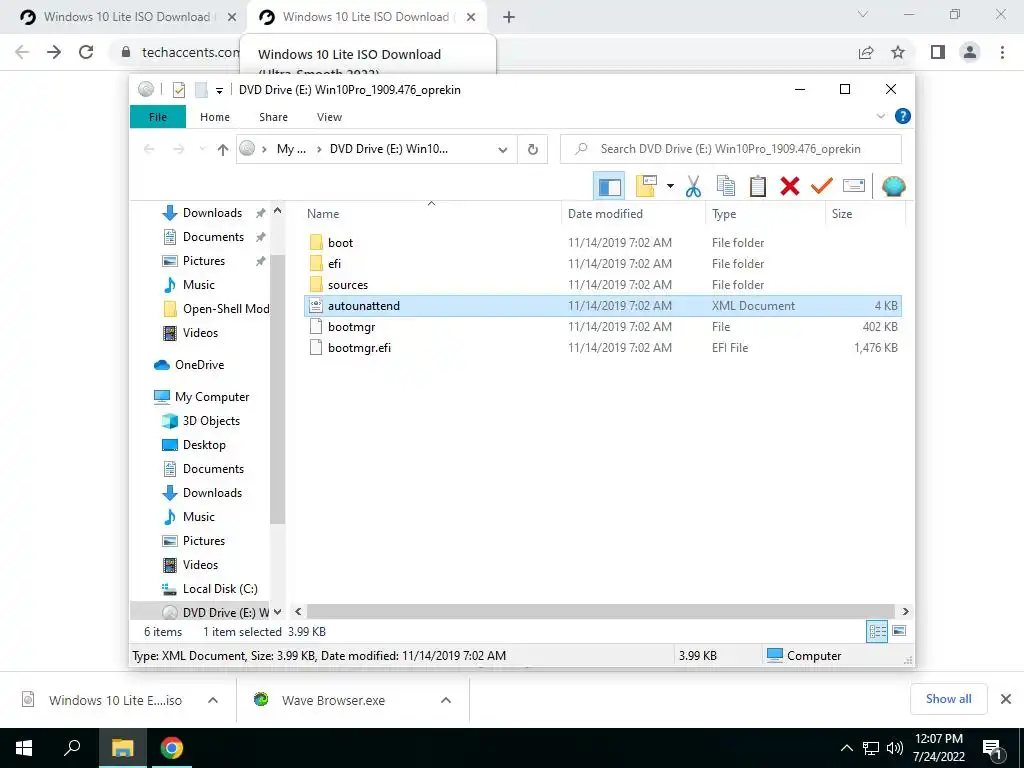Bookmark this page with the star icon
The height and width of the screenshot is (768, 1024).
click(x=898, y=52)
